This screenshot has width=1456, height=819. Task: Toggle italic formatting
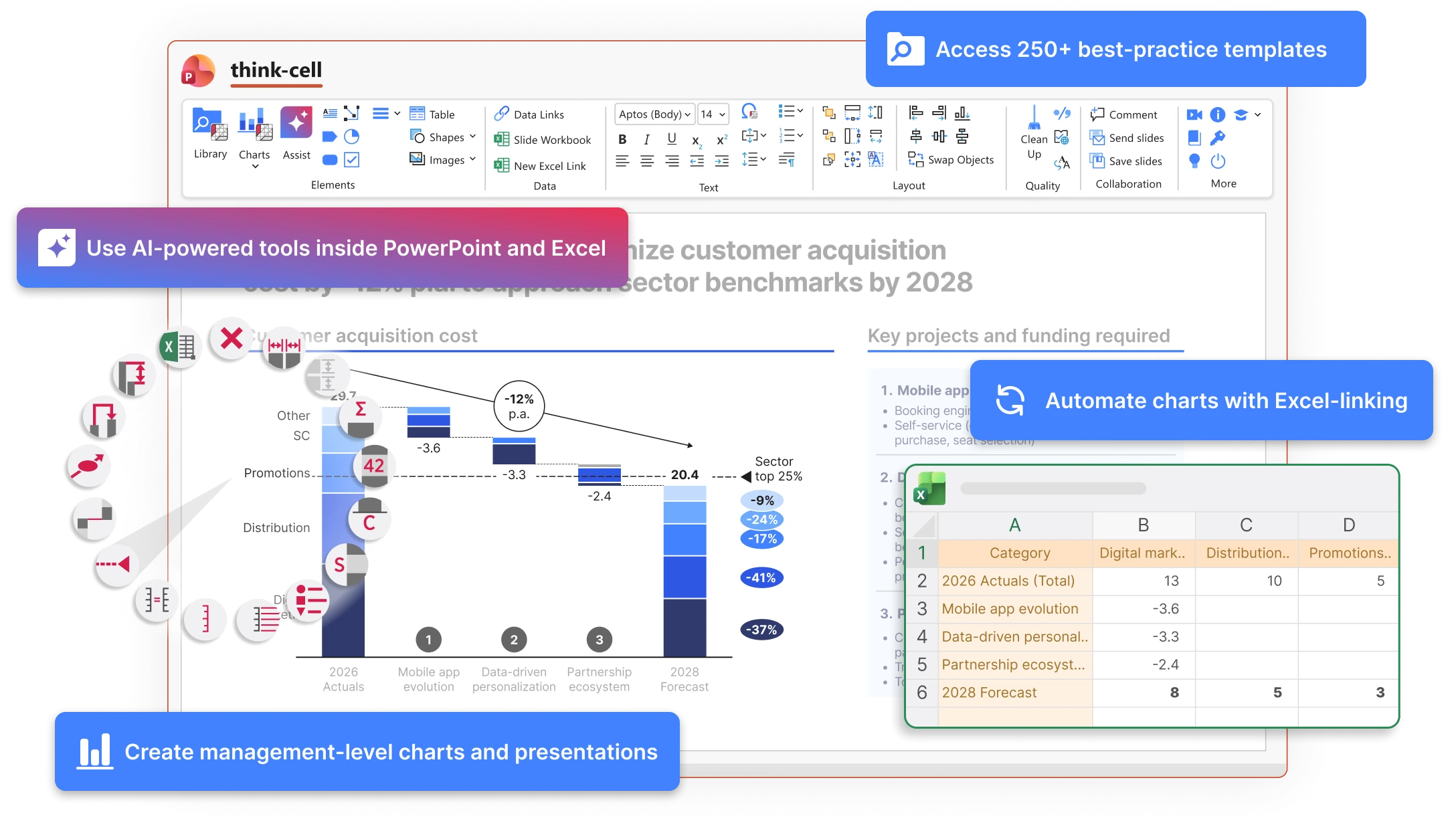point(646,139)
